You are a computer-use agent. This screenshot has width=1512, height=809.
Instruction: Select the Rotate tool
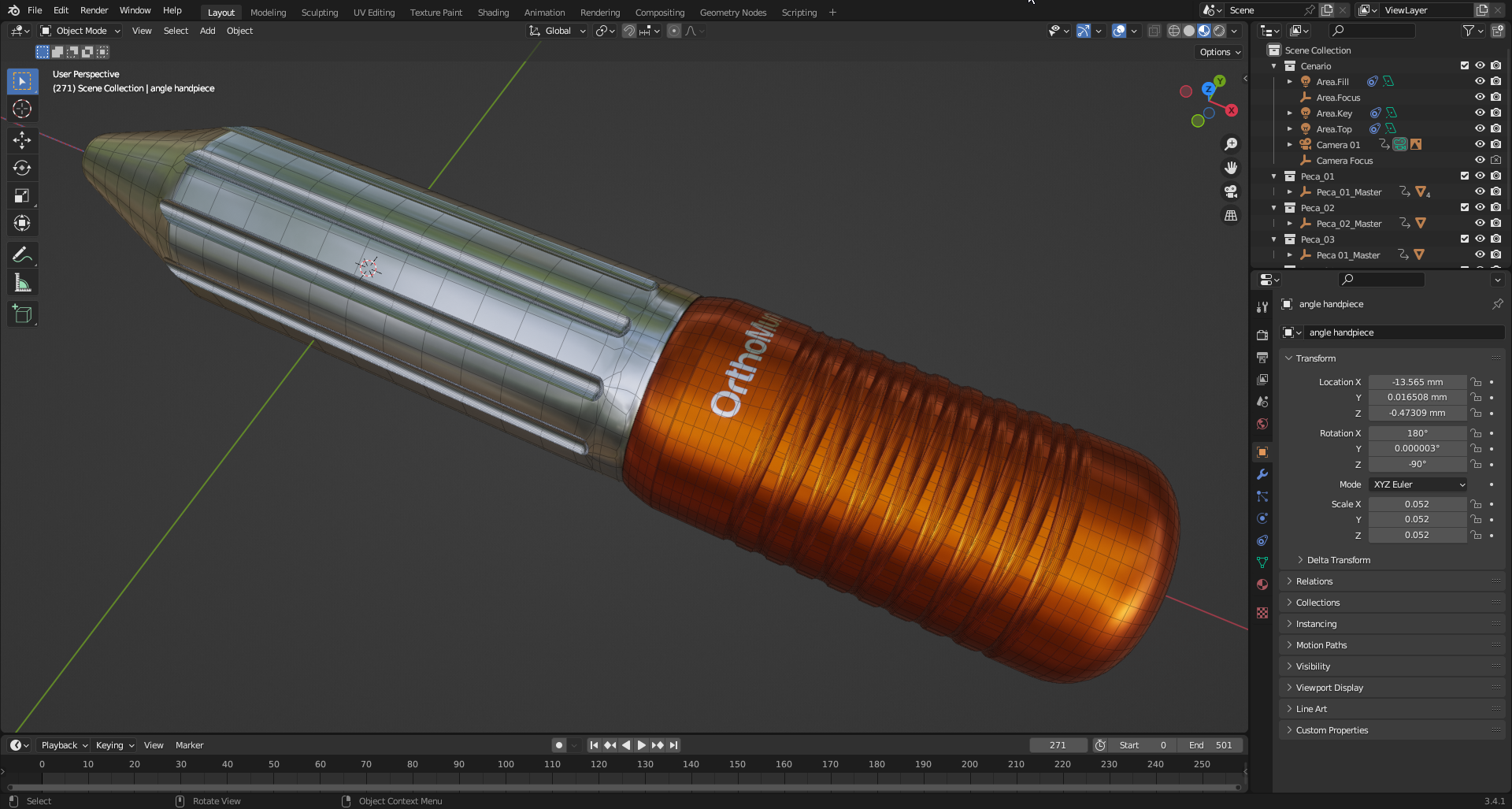click(22, 168)
